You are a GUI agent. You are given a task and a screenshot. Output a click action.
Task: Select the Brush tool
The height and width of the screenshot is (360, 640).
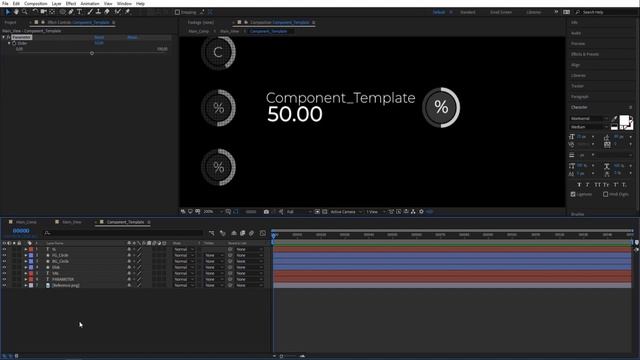pos(90,12)
